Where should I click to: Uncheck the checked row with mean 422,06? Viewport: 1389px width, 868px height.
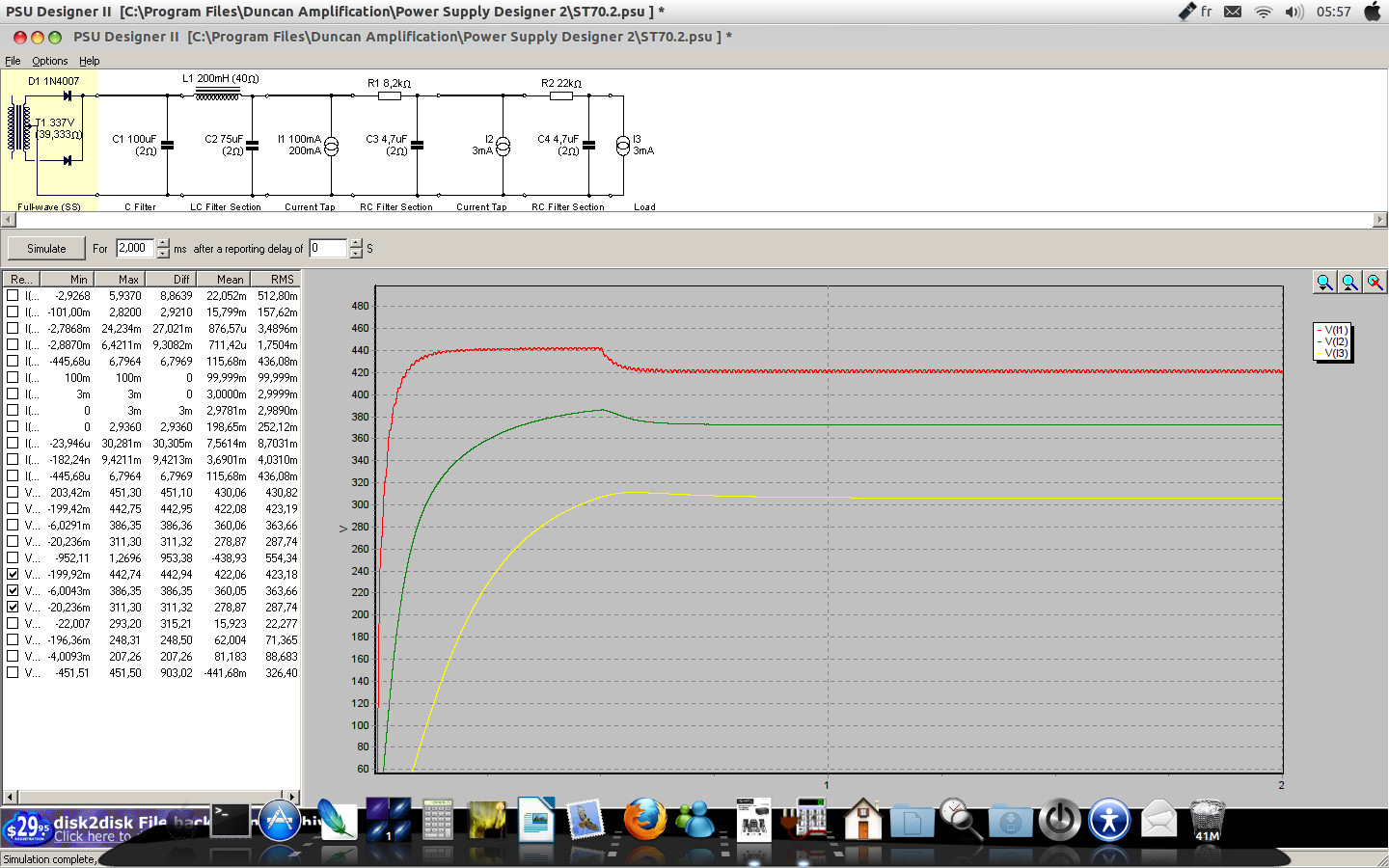[13, 574]
